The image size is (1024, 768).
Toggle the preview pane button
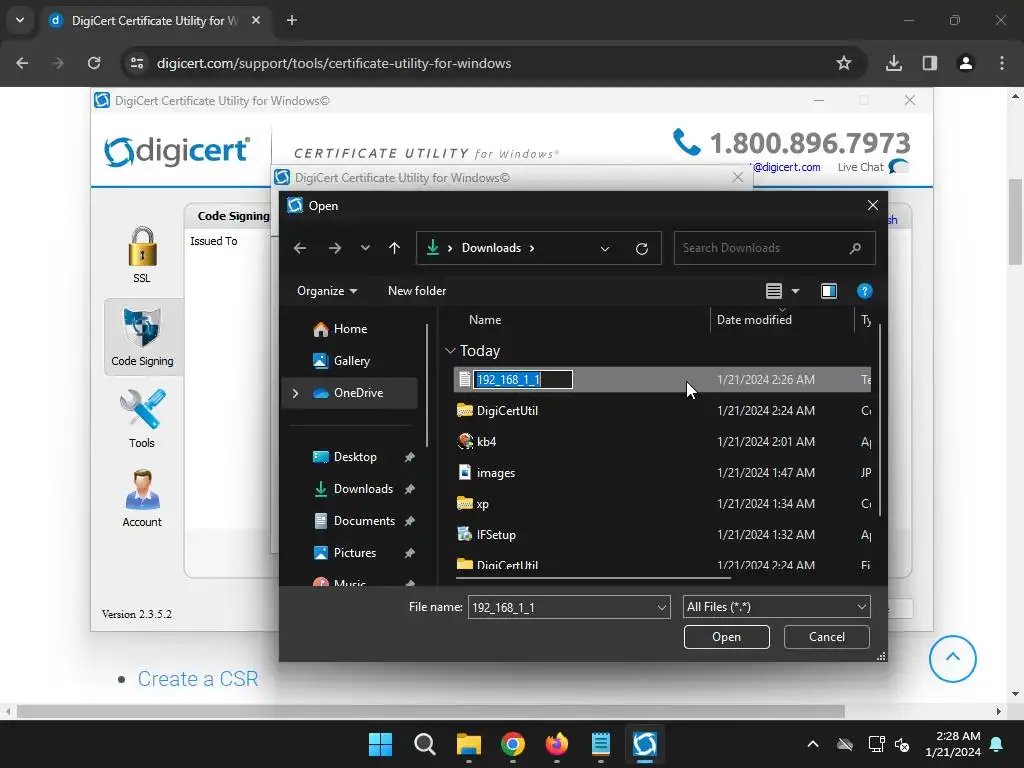tap(829, 291)
